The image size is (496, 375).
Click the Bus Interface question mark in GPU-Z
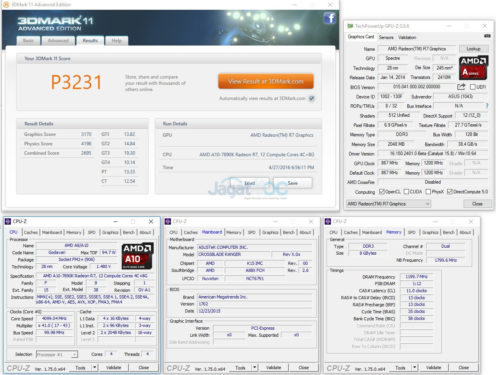tap(487, 106)
